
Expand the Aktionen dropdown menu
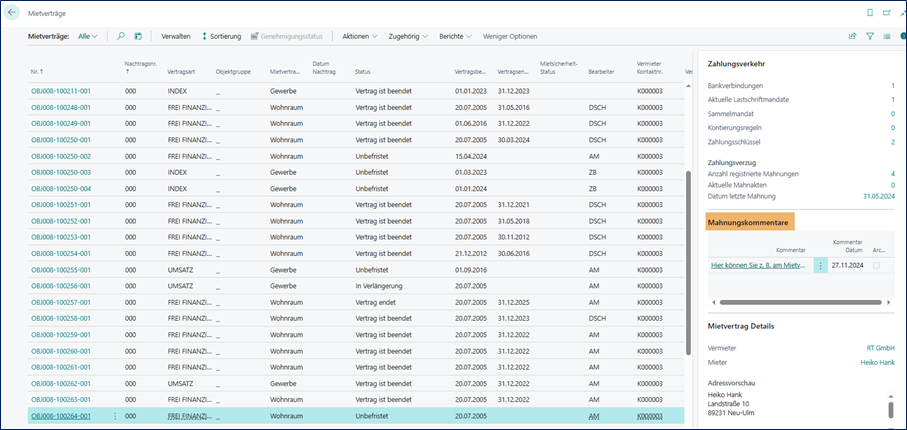359,36
